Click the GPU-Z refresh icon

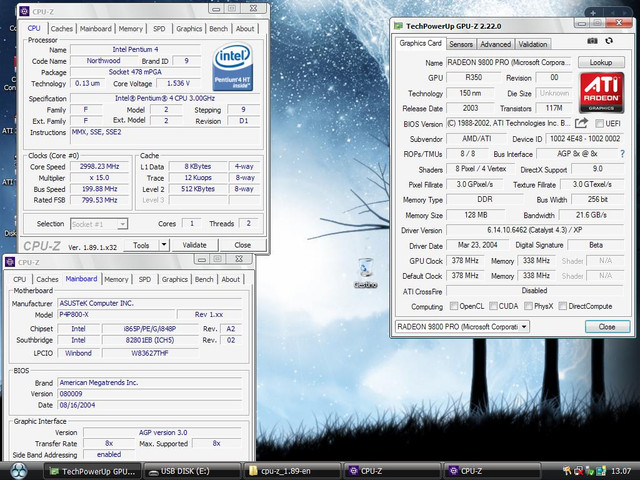(x=609, y=41)
